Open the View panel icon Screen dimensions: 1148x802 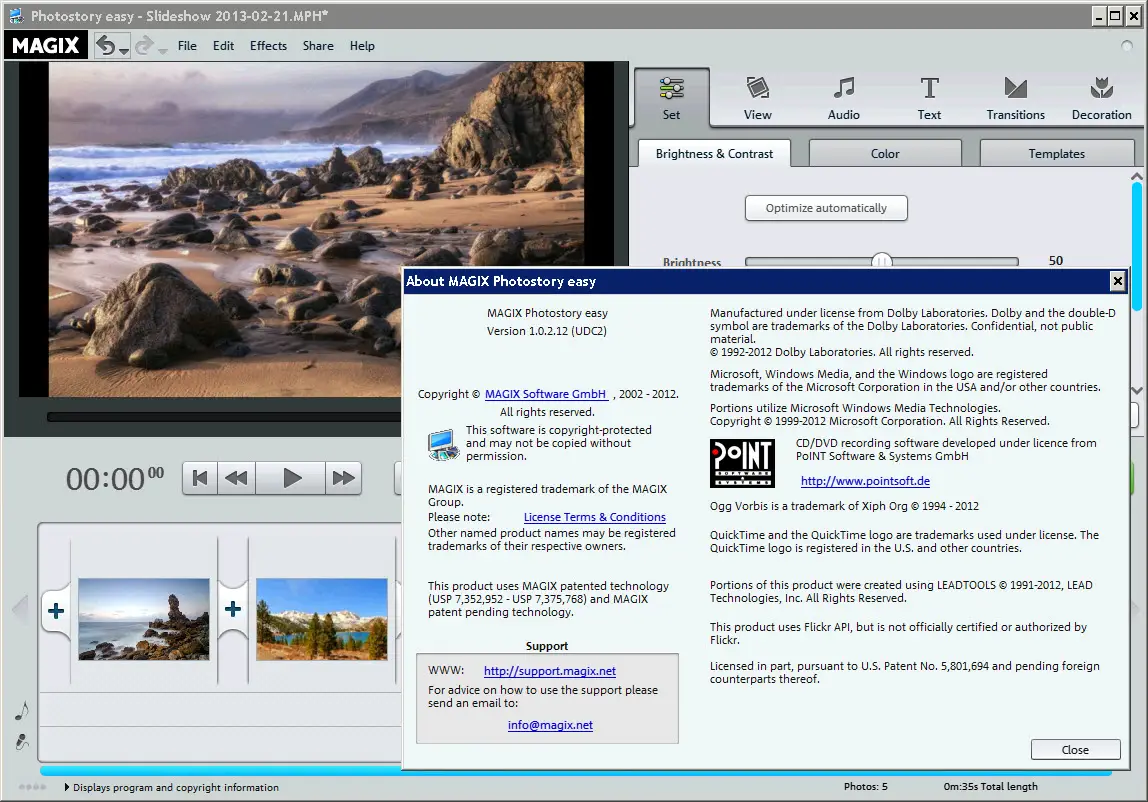click(x=758, y=88)
